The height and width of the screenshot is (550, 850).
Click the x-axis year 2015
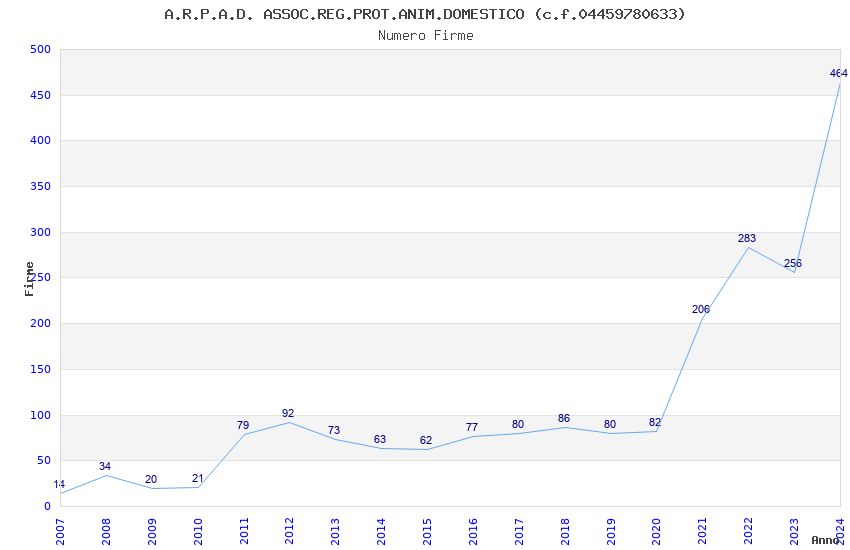(x=427, y=531)
